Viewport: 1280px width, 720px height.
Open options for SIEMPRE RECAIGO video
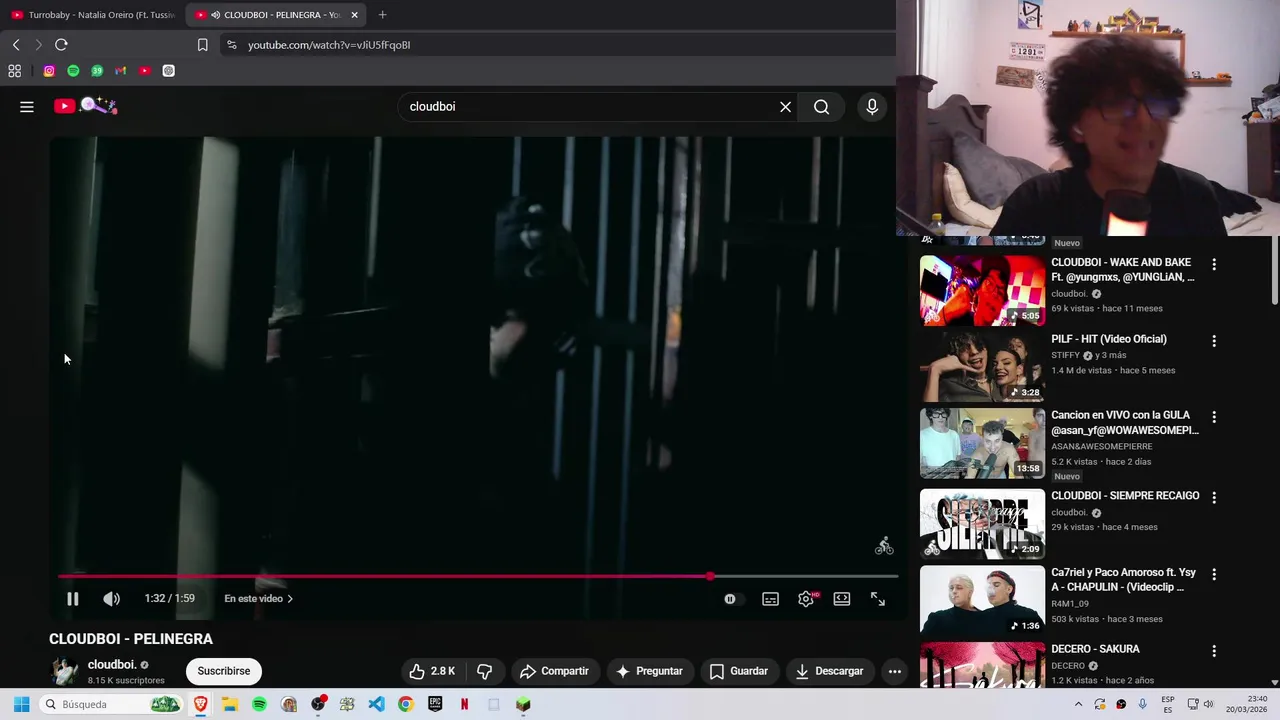(x=1214, y=497)
